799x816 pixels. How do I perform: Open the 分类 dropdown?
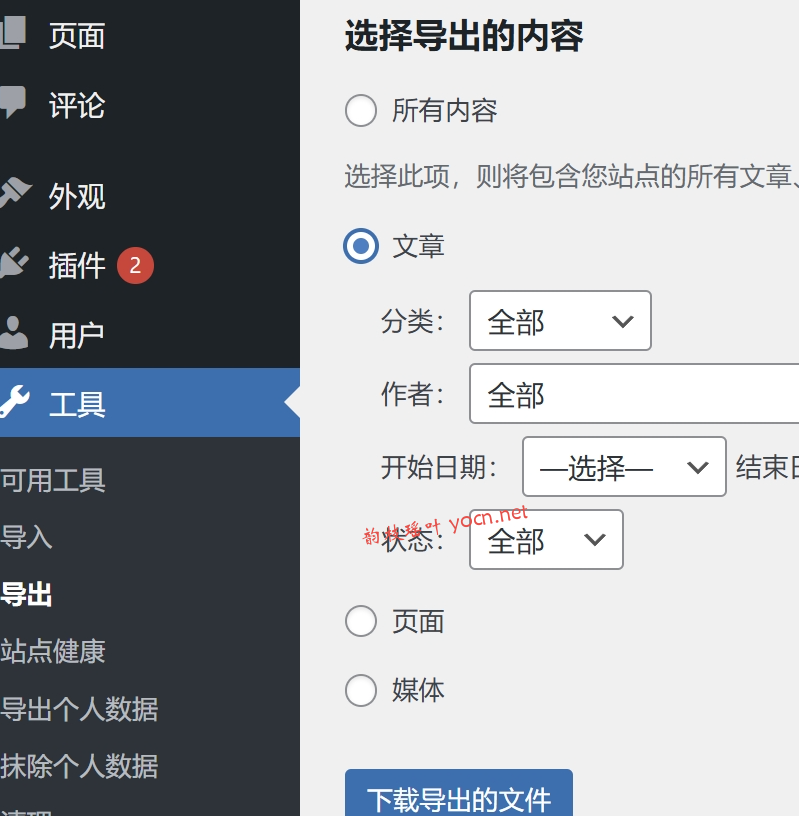[560, 321]
